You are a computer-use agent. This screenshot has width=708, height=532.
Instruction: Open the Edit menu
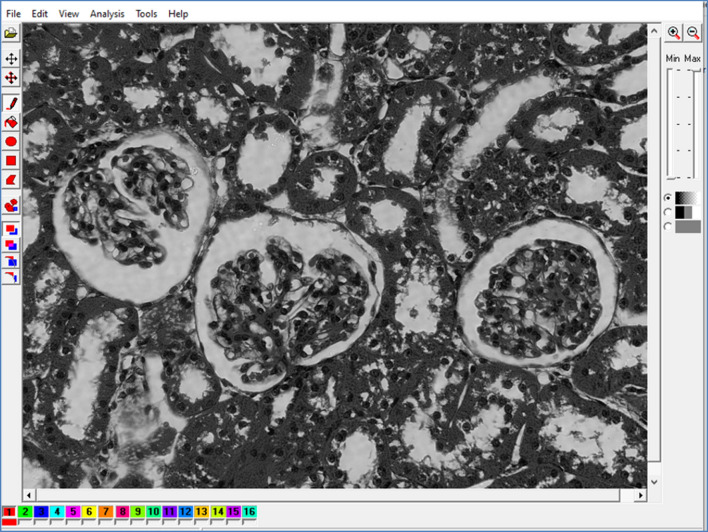39,14
